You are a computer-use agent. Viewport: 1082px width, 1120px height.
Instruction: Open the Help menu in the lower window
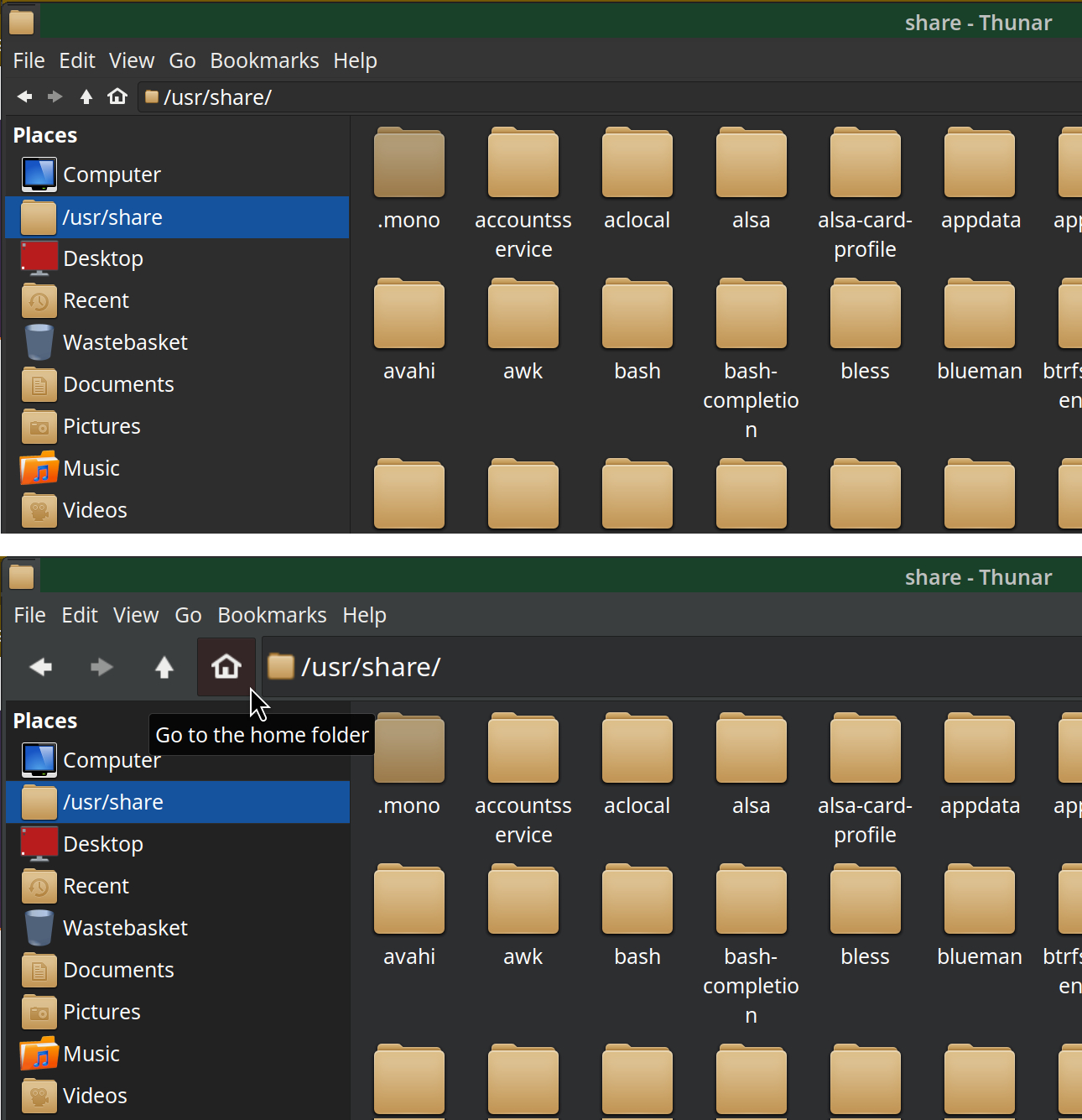click(364, 615)
